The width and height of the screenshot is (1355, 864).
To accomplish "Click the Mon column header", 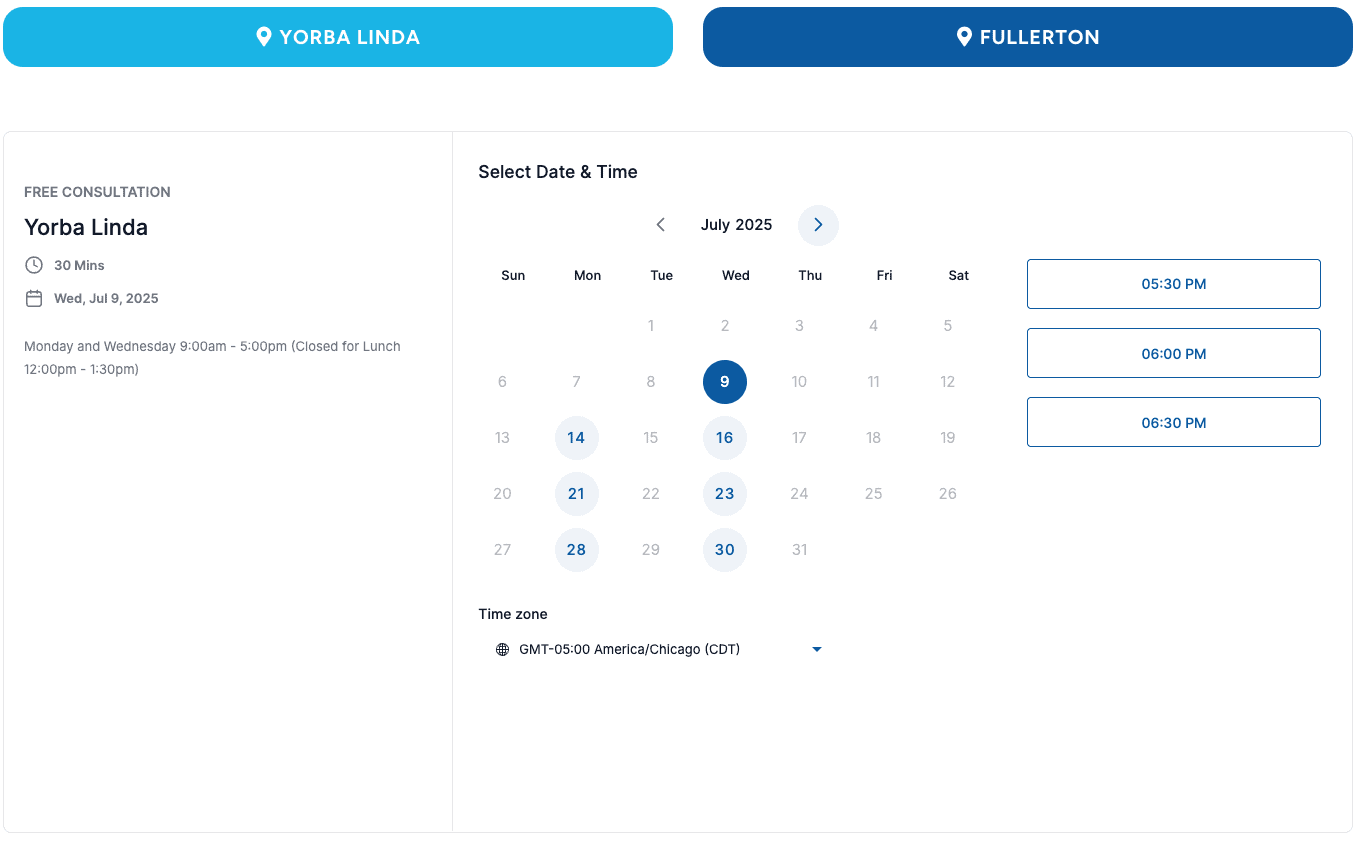I will [588, 275].
